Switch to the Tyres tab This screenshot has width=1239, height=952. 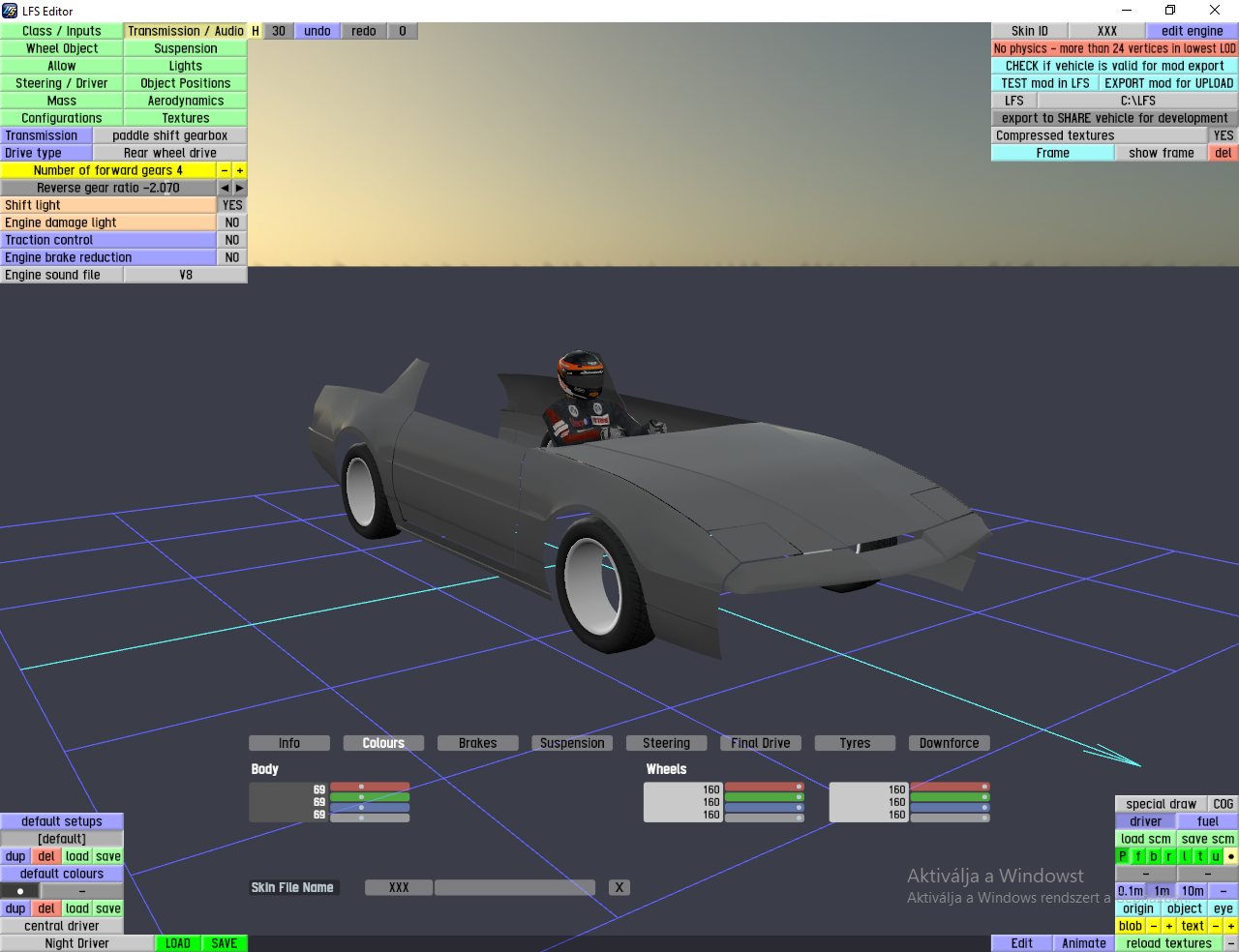coord(856,743)
